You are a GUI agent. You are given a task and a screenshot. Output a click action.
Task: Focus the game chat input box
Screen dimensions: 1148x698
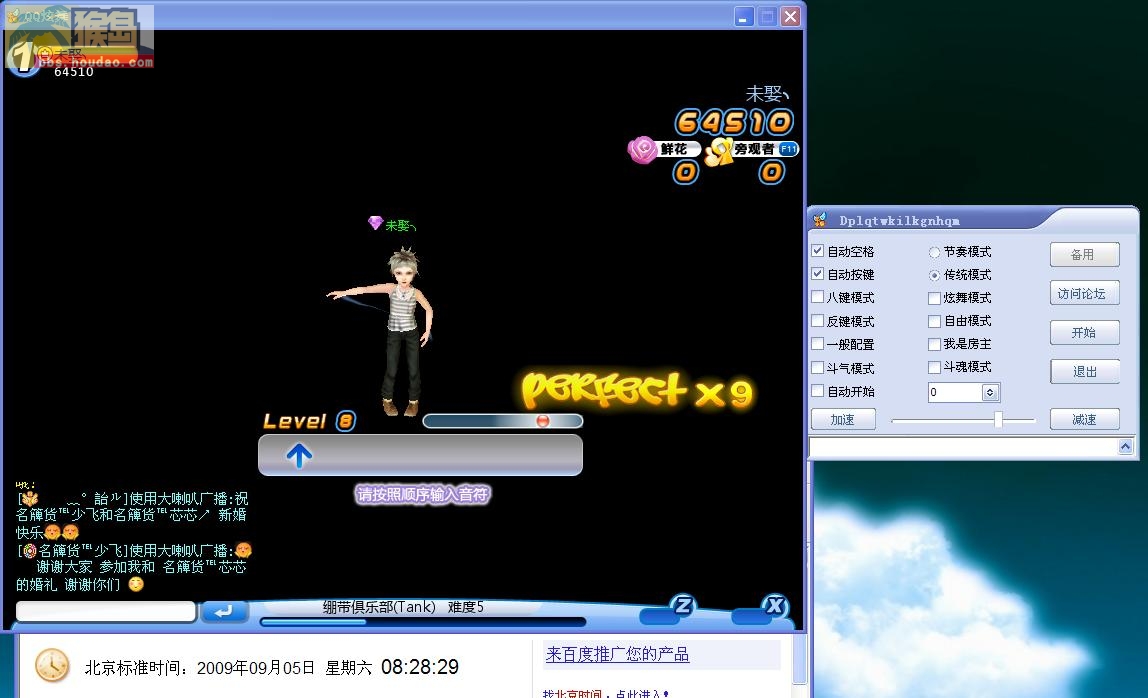[106, 611]
